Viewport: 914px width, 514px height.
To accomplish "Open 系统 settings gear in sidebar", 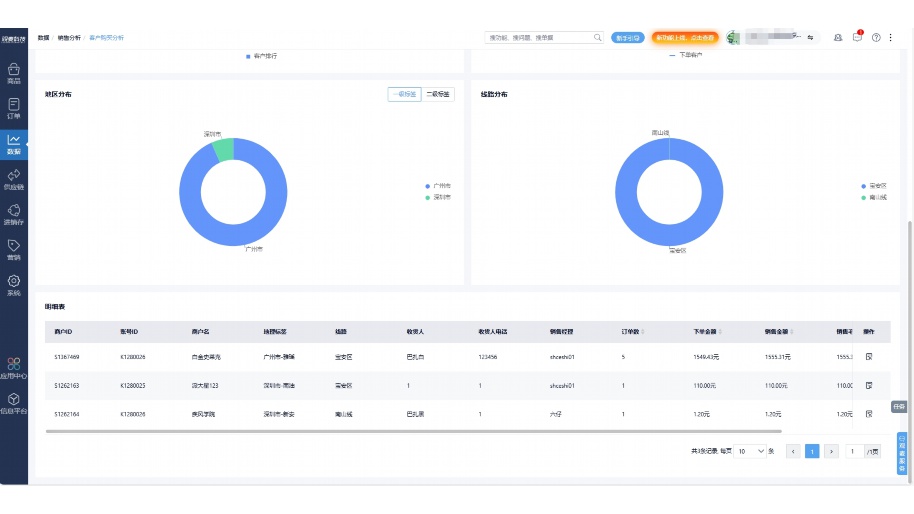I will pyautogui.click(x=13, y=285).
